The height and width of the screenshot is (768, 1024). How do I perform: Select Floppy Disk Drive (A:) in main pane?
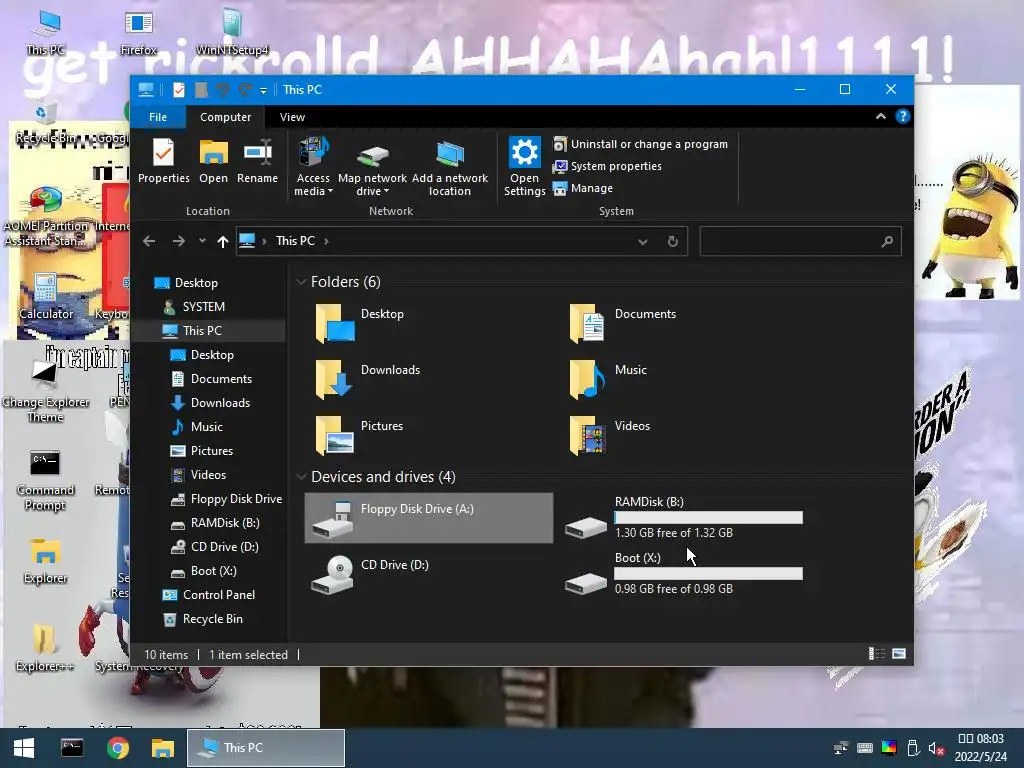click(428, 518)
